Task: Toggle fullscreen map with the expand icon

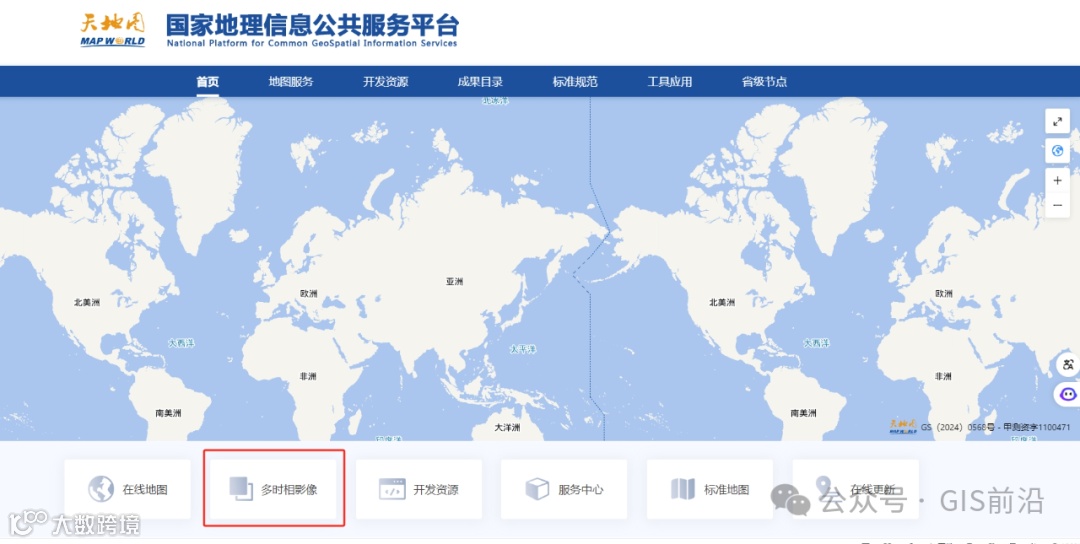Action: click(x=1057, y=121)
